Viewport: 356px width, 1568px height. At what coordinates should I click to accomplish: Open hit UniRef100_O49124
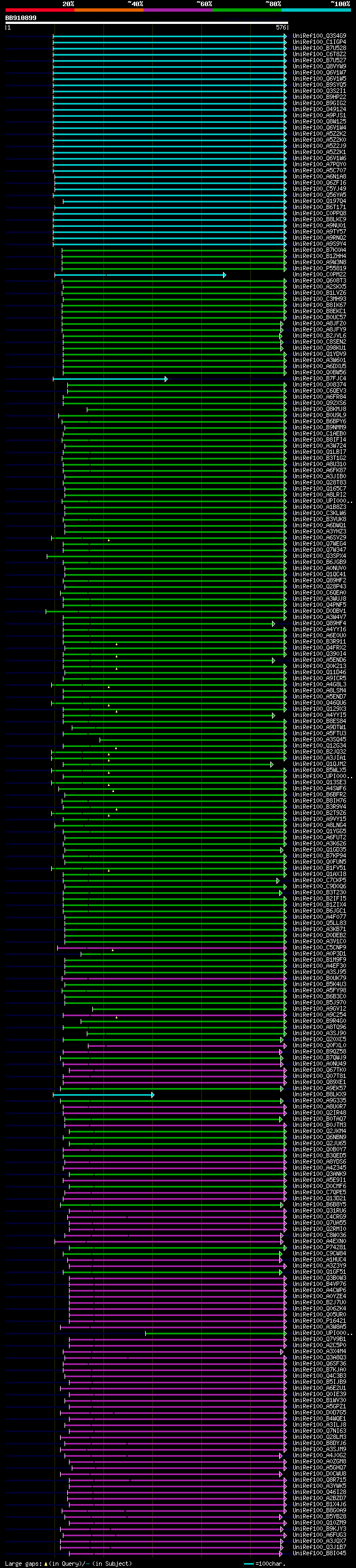(x=319, y=110)
